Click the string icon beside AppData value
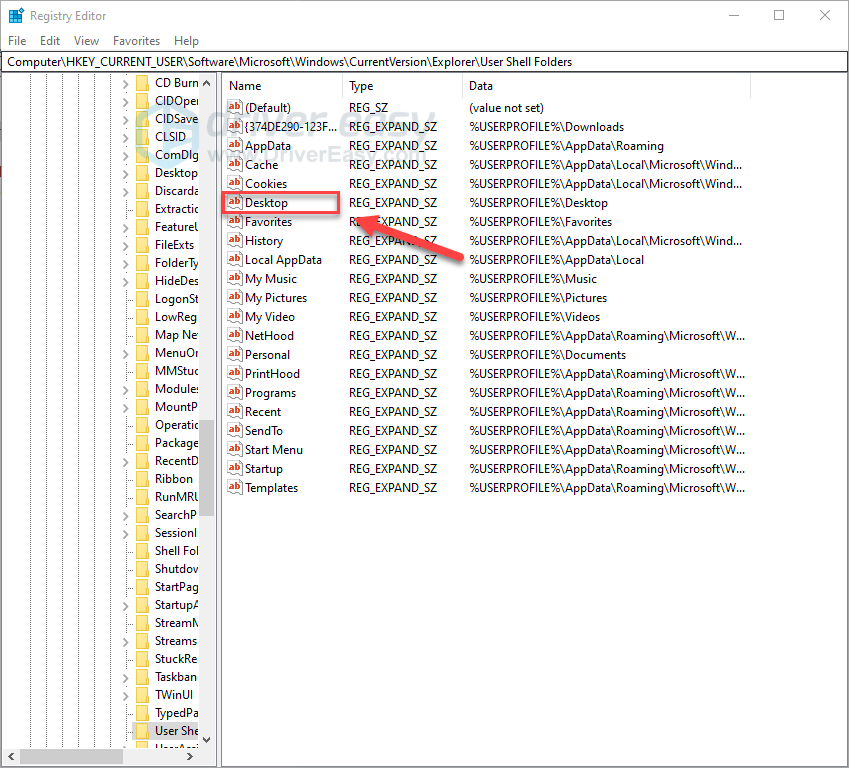This screenshot has height=768, width=849. tap(234, 145)
